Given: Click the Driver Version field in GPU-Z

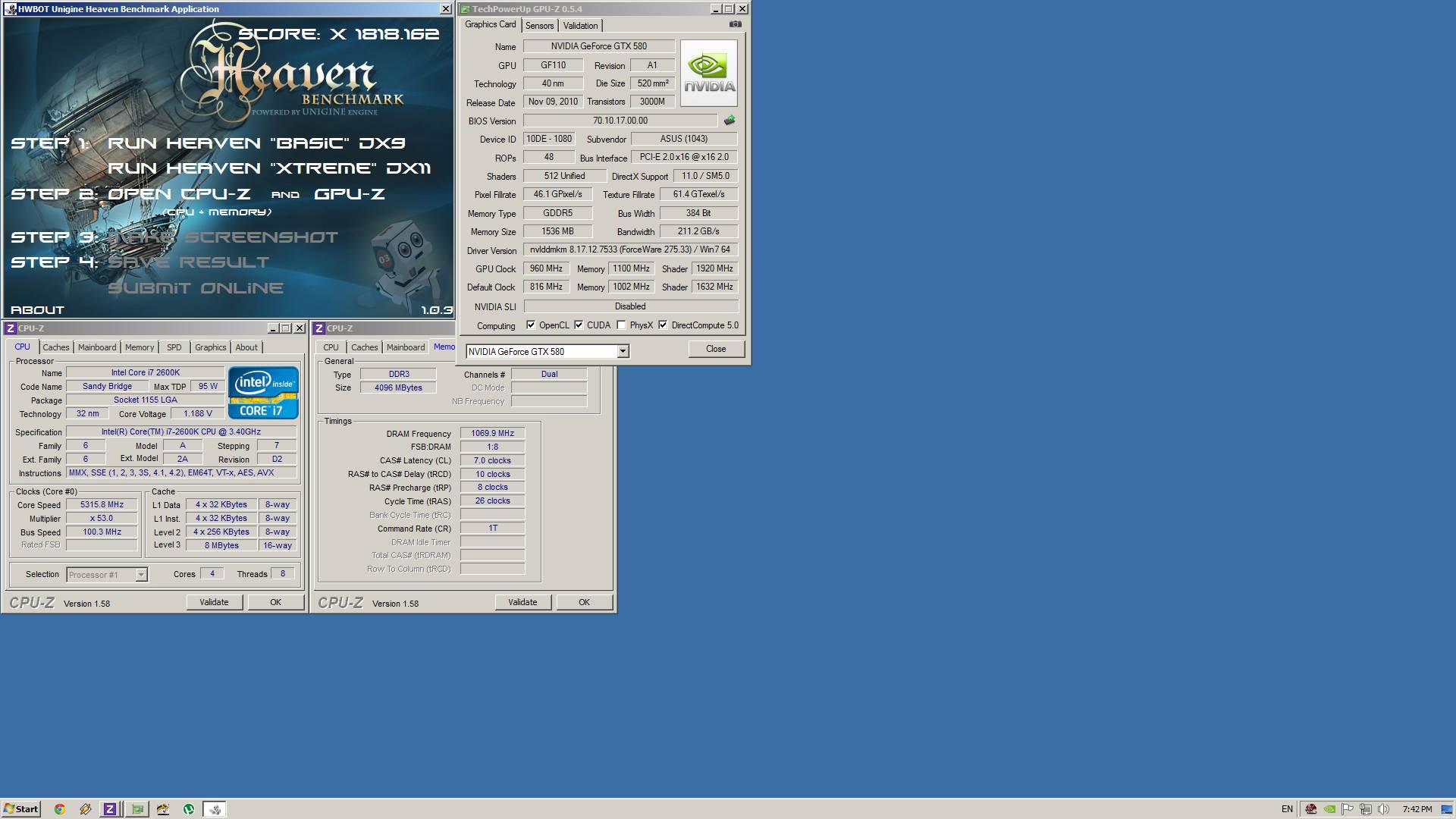Looking at the screenshot, I should (630, 249).
